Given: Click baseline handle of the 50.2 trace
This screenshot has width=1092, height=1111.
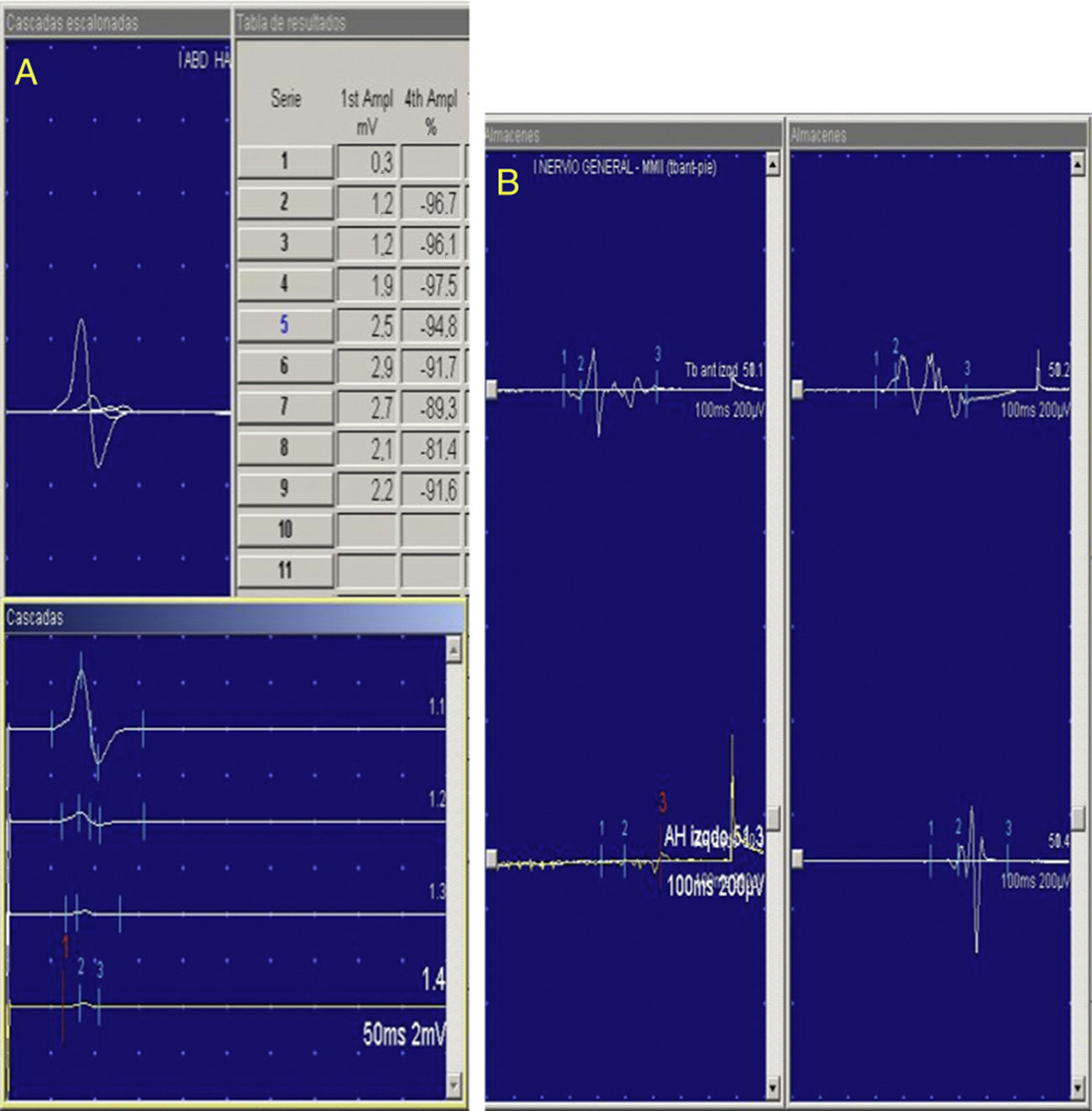Looking at the screenshot, I should 797,389.
